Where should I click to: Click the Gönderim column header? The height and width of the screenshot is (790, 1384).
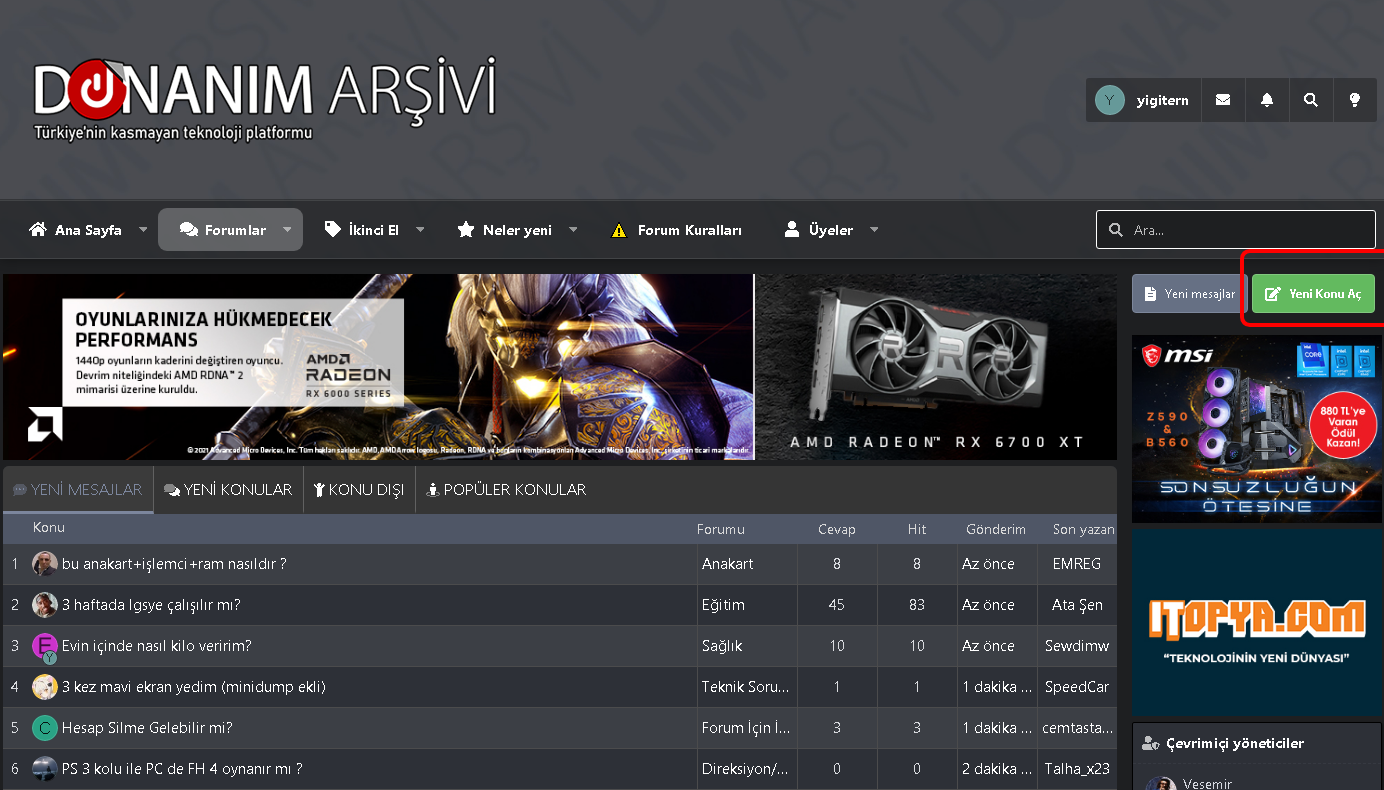point(996,529)
